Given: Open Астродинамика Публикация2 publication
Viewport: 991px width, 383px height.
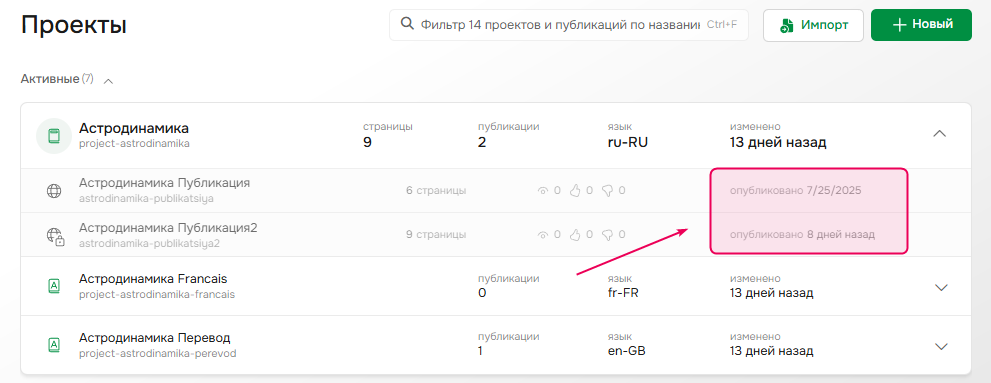Looking at the screenshot, I should (x=168, y=227).
